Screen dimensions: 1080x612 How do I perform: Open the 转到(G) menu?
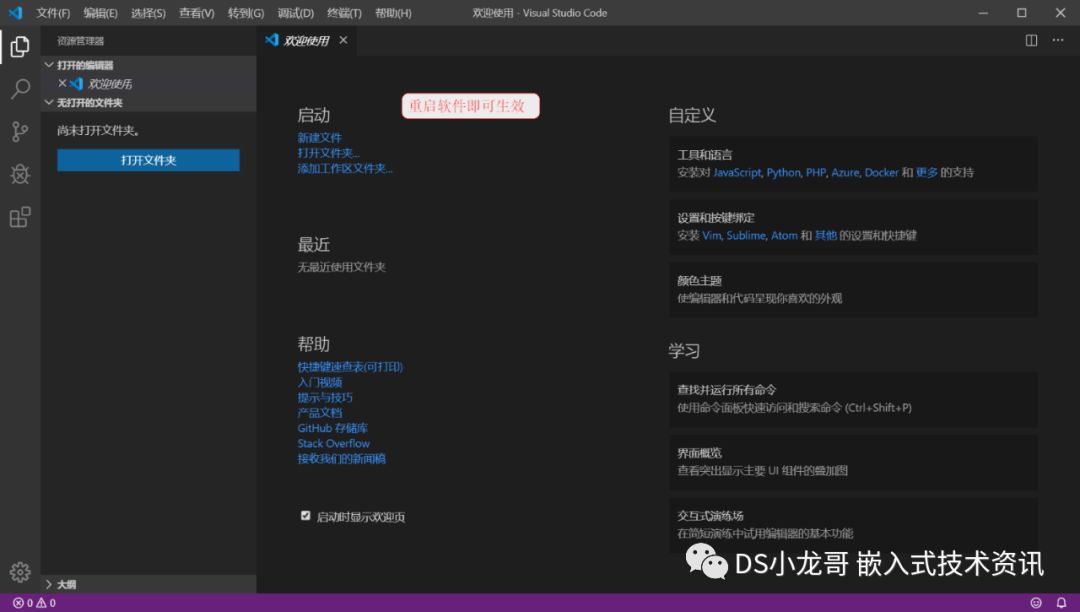coord(246,13)
